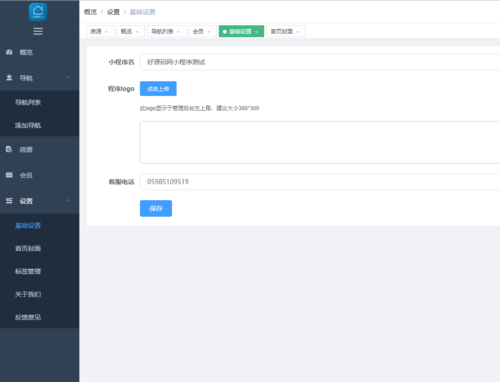Image resolution: width=500 pixels, height=382 pixels.
Task: Switch to the 房源 tab
Action: (x=100, y=31)
